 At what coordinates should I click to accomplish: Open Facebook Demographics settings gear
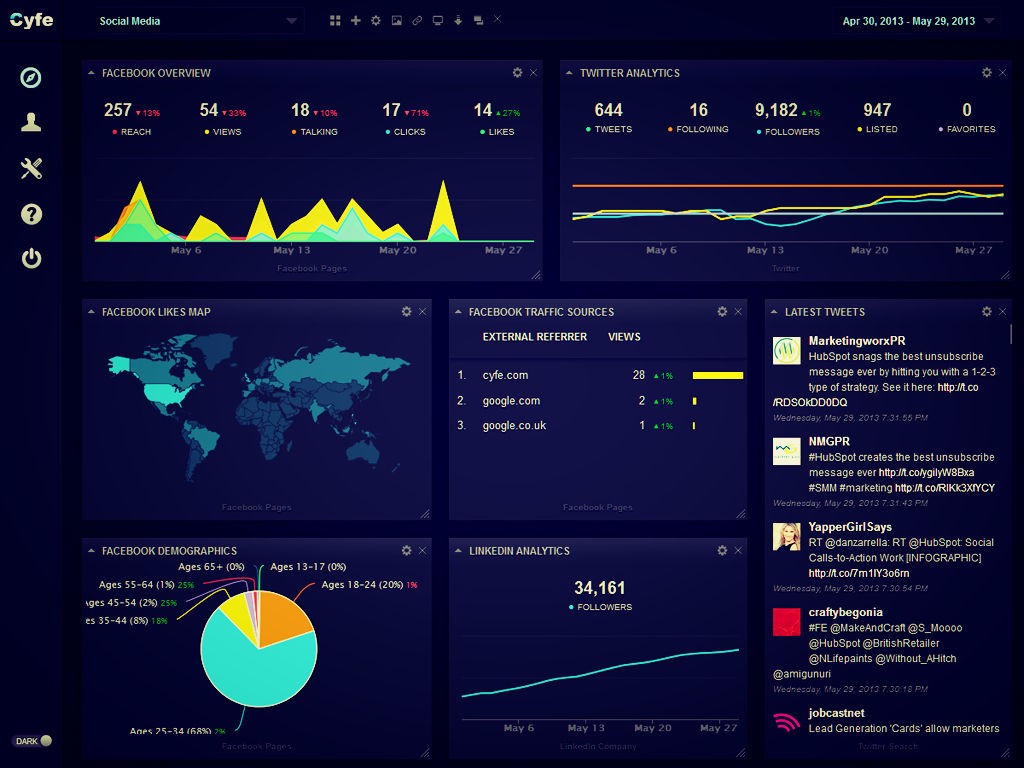click(x=406, y=551)
